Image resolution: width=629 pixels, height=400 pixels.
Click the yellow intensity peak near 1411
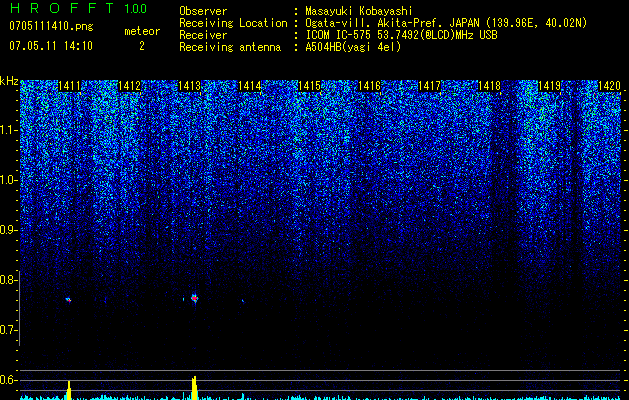[x=69, y=390]
